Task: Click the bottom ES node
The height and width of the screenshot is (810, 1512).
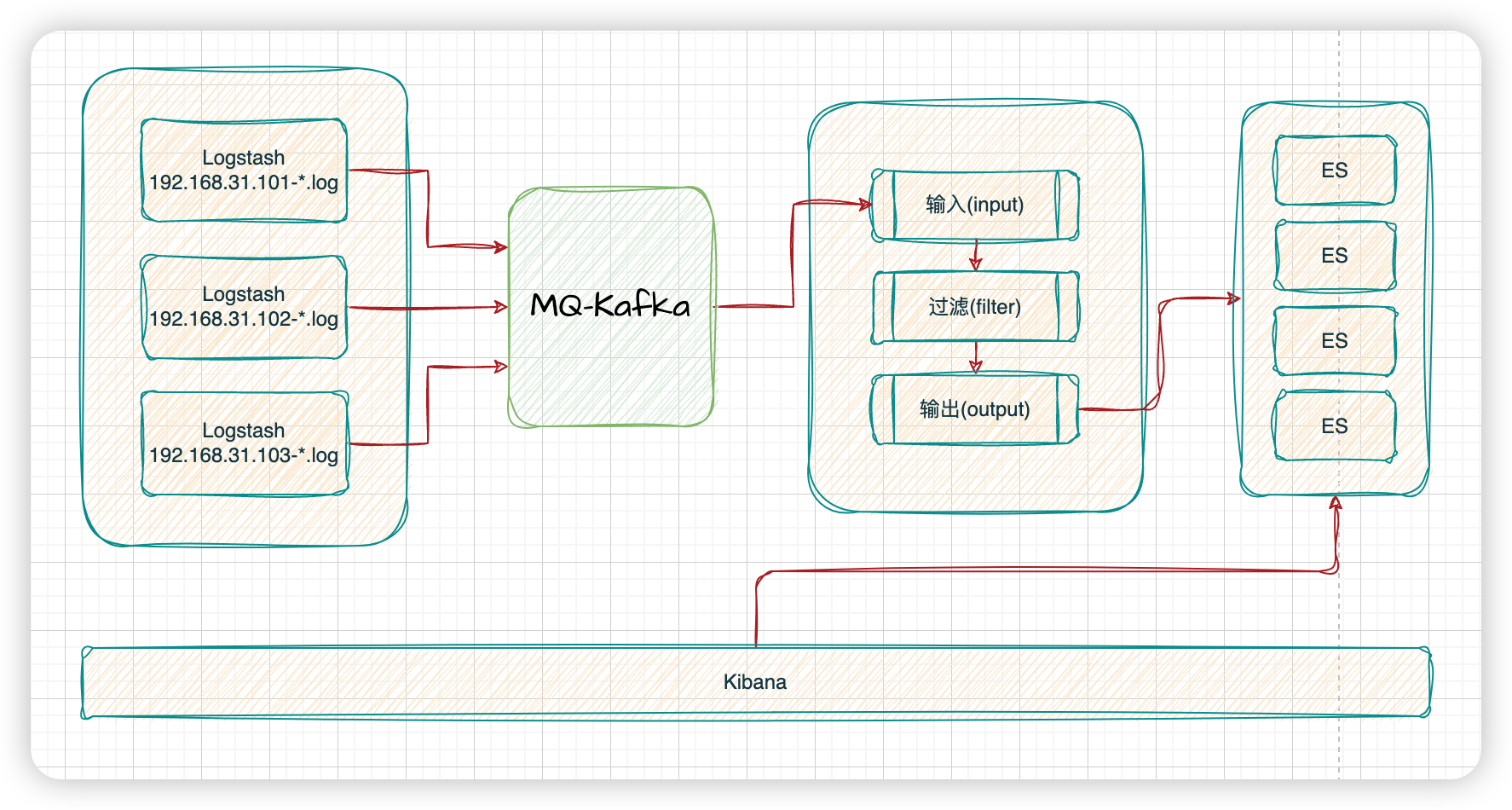Action: click(x=1335, y=426)
